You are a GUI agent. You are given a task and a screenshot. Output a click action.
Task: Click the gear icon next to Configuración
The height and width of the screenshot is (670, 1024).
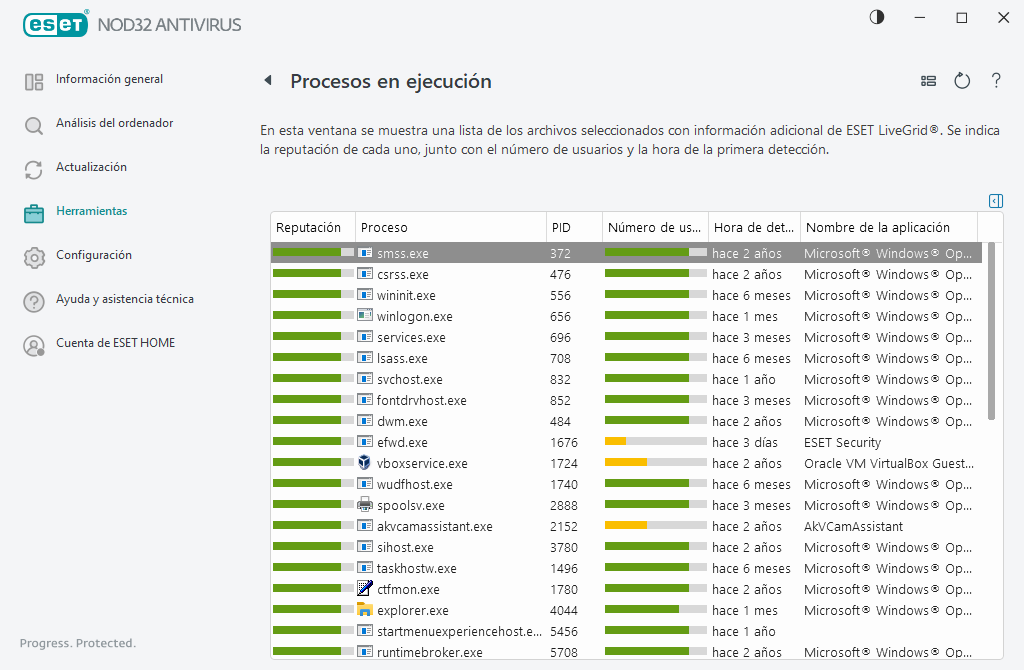pos(34,256)
